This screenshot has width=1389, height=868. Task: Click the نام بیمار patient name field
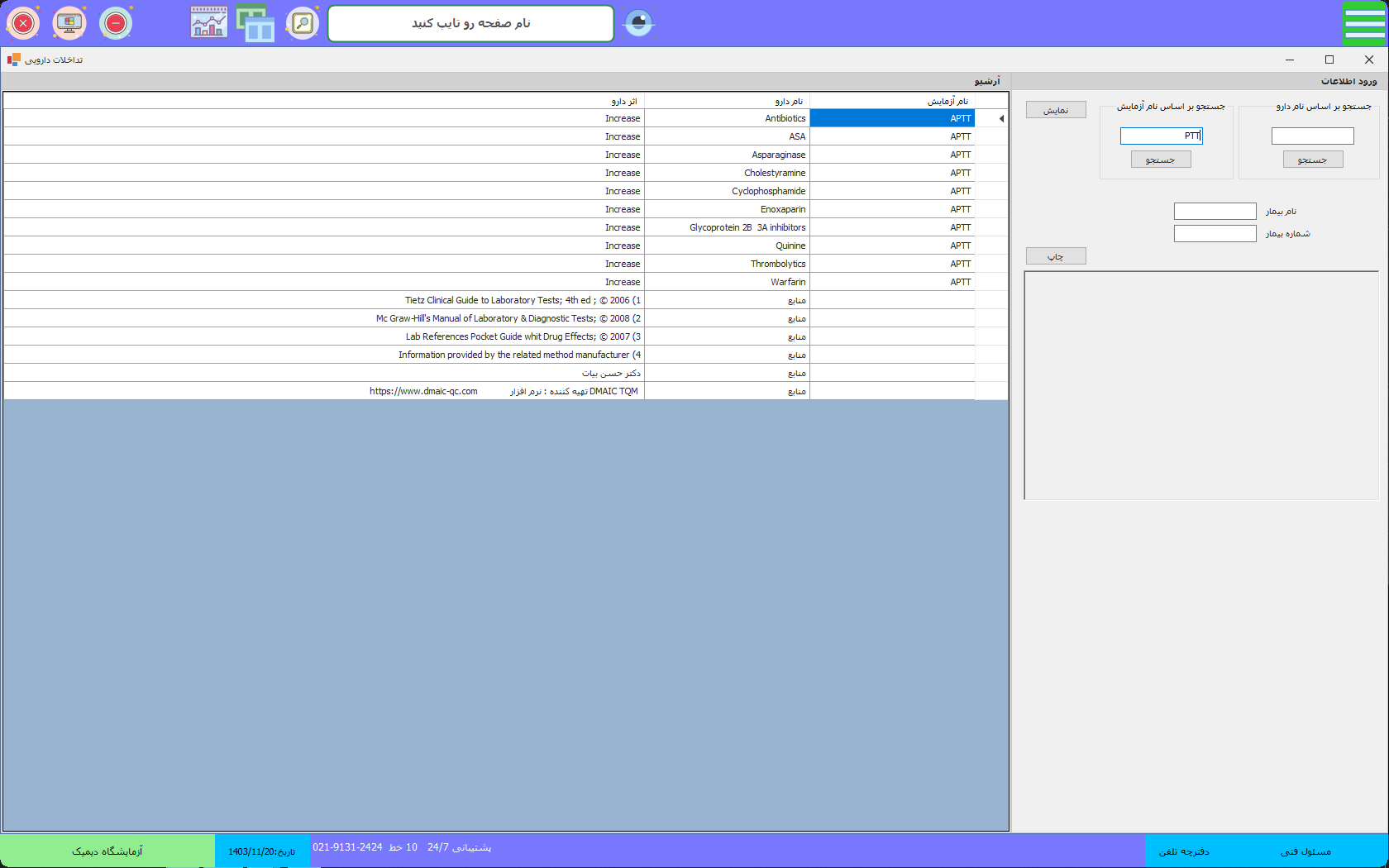[x=1215, y=212]
